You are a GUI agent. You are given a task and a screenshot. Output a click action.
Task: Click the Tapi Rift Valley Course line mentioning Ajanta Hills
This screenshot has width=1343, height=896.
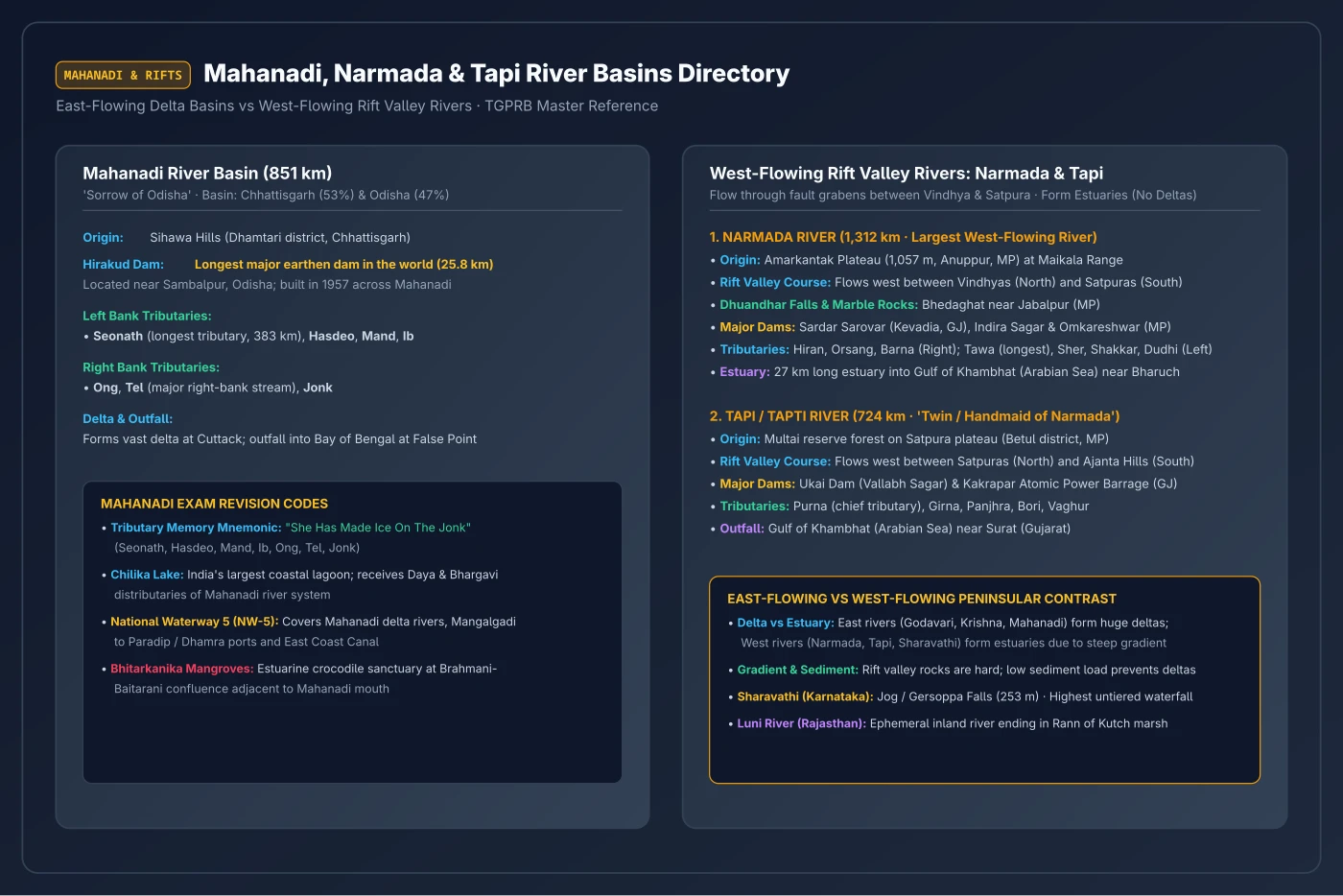[x=952, y=461]
